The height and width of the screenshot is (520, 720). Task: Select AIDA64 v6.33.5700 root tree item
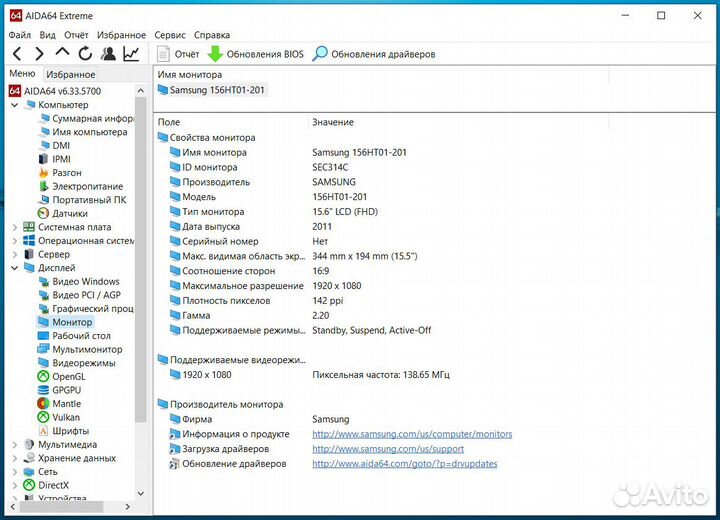click(55, 91)
